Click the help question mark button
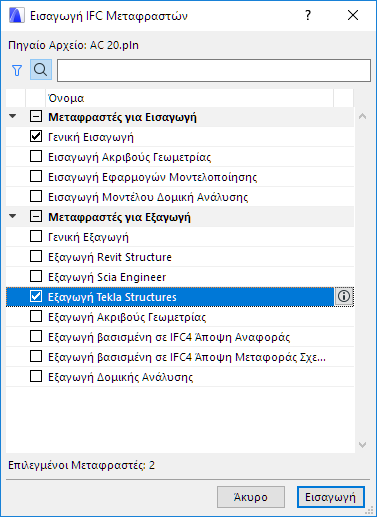377x517 pixels. tap(308, 15)
